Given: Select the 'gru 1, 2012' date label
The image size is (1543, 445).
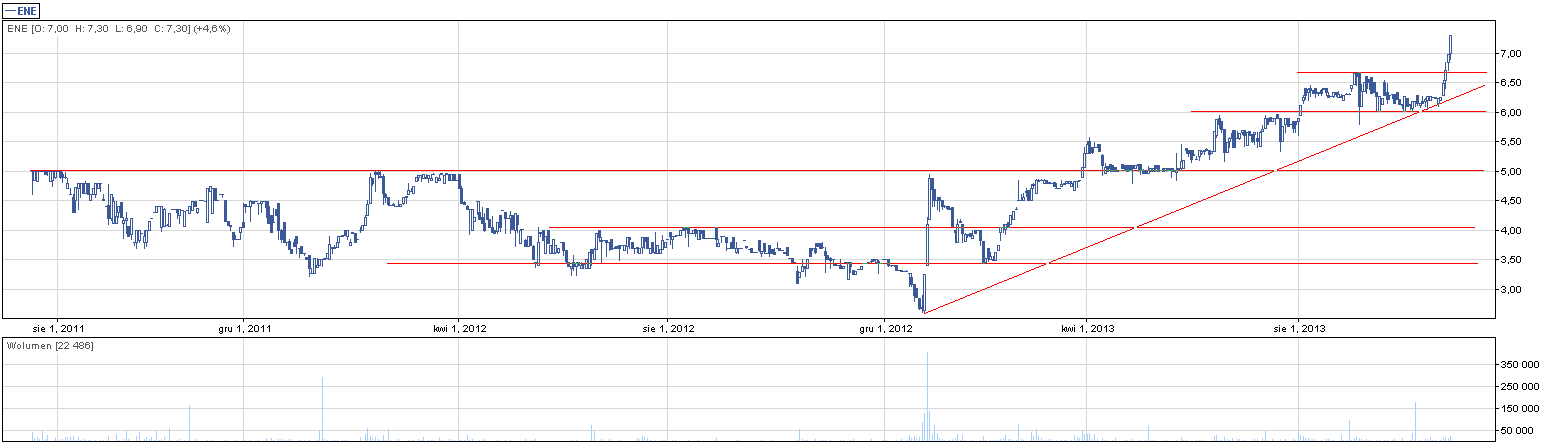Looking at the screenshot, I should (885, 328).
